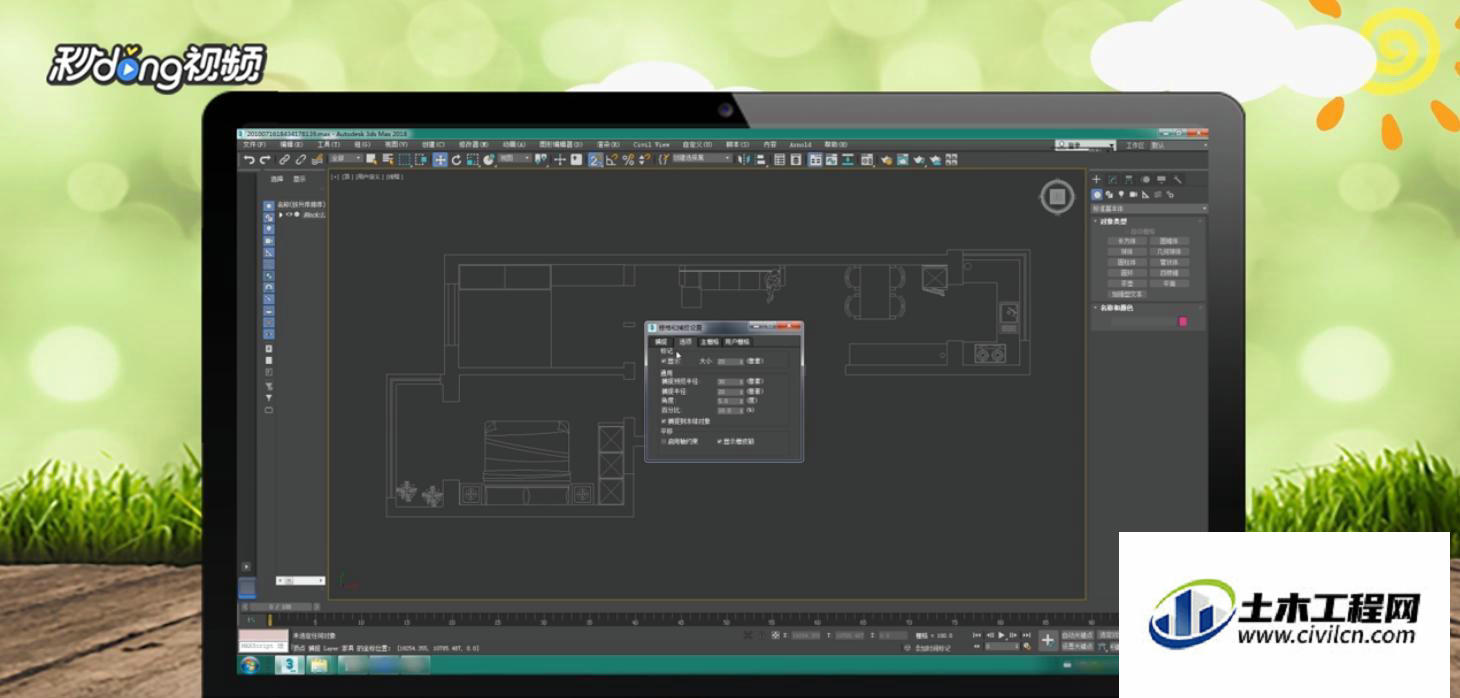Choose the Rectangular Selection Region tool

click(x=405, y=159)
